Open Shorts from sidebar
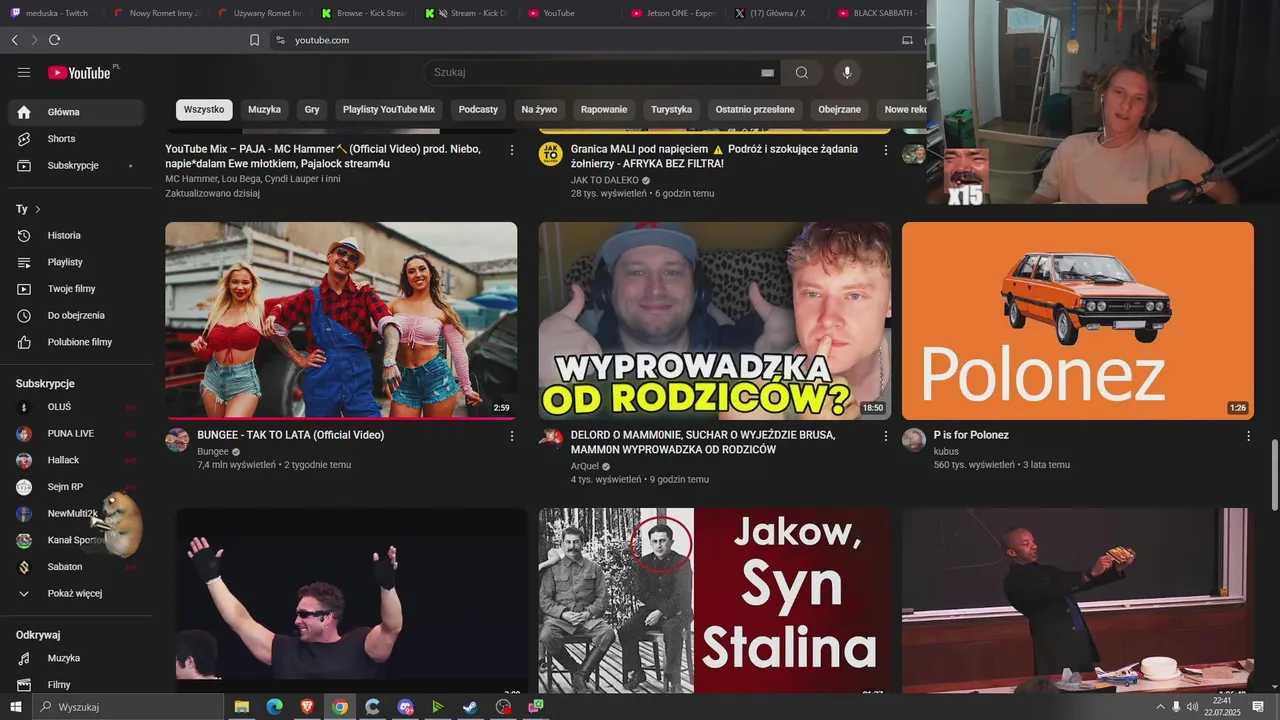This screenshot has height=720, width=1280. (76, 139)
